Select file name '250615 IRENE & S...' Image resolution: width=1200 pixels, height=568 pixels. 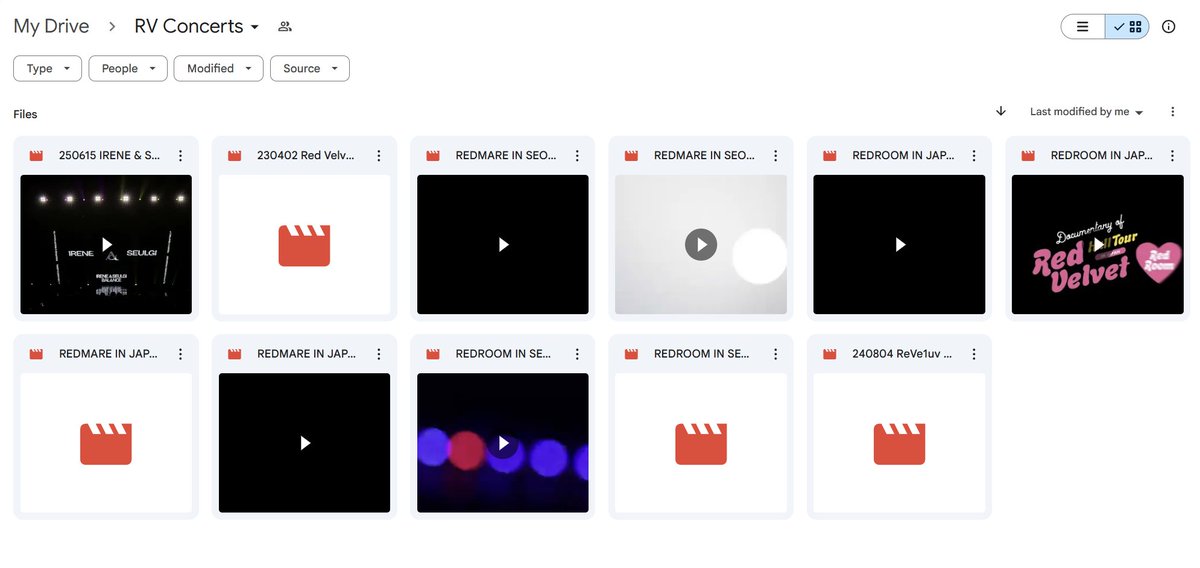109,156
